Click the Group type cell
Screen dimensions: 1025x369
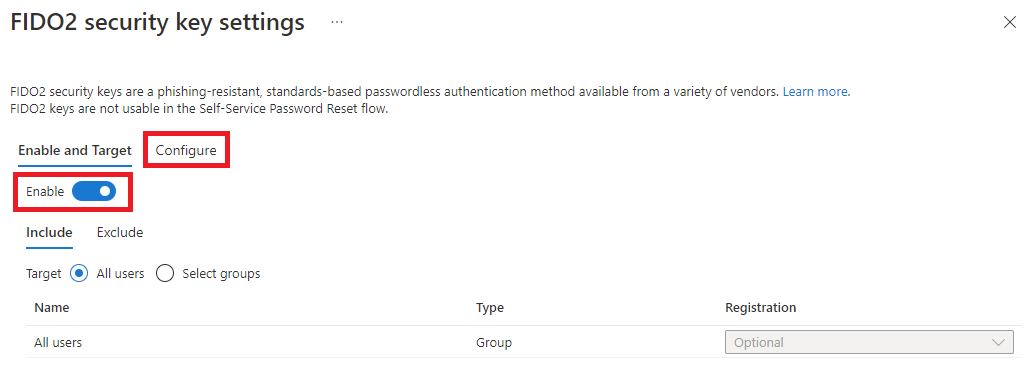494,342
